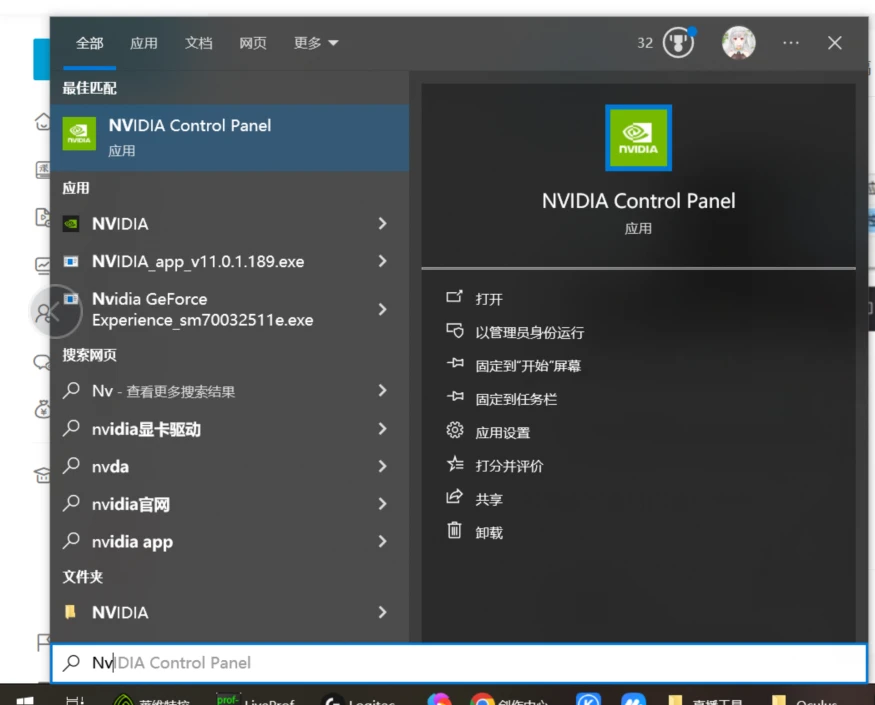Click NVIDIA Control Panel green icon in best match
This screenshot has width=875, height=705.
tap(79, 134)
